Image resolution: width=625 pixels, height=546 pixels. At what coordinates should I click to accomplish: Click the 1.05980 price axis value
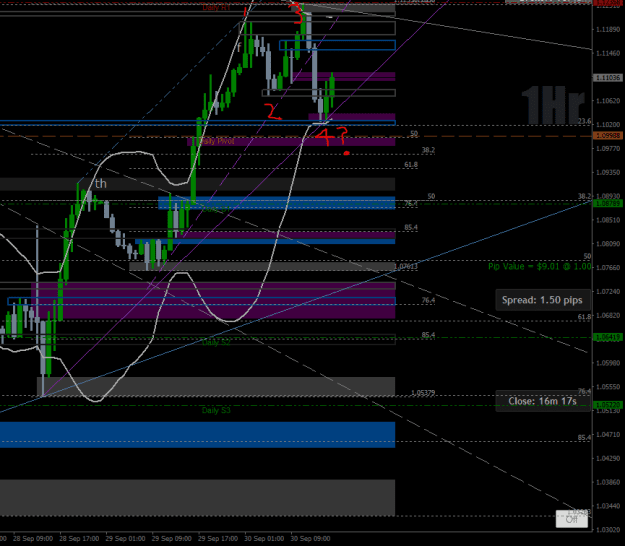(608, 363)
